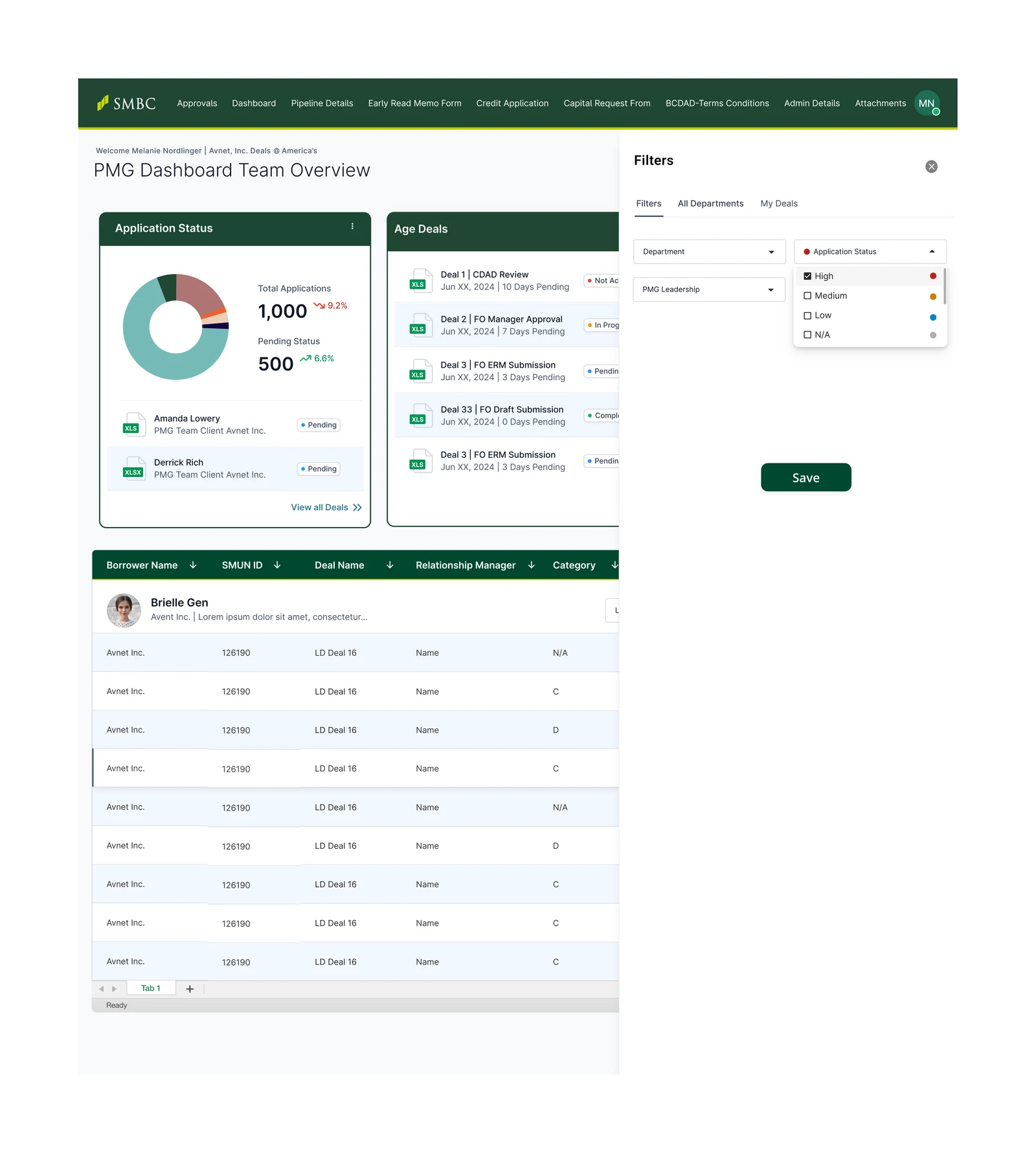Check the Low status checkbox
Screen dimensions: 1036x1153
coord(807,315)
